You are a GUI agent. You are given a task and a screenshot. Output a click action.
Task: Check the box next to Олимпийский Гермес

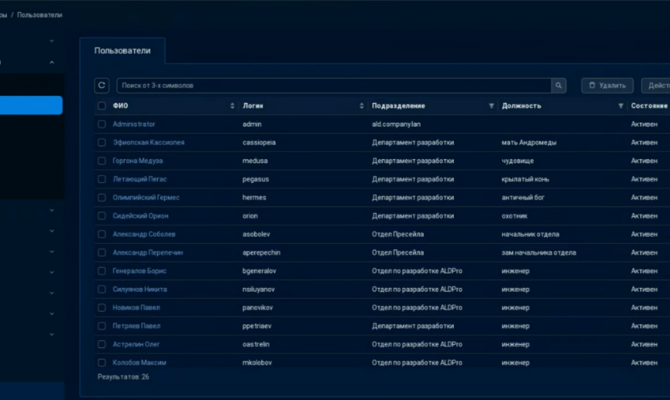pyautogui.click(x=102, y=197)
